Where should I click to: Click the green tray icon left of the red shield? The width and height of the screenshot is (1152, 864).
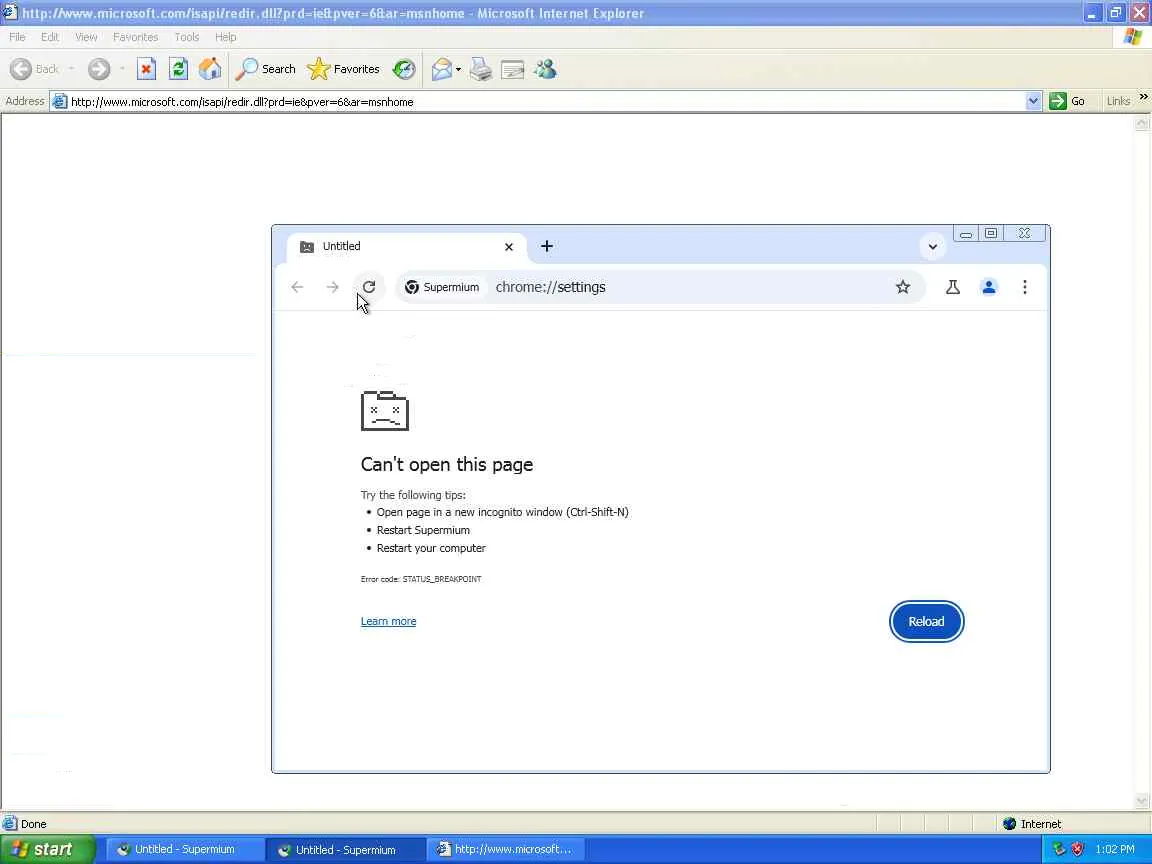[1059, 849]
